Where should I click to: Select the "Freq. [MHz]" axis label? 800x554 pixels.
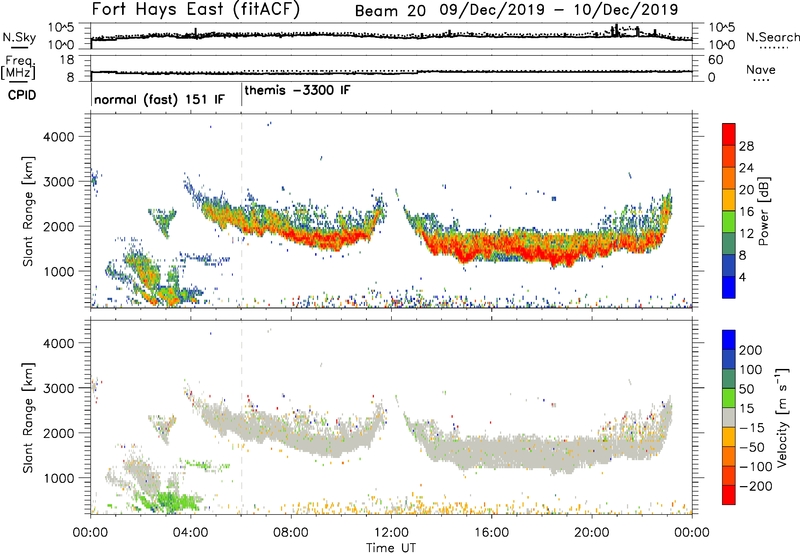pyautogui.click(x=18, y=68)
